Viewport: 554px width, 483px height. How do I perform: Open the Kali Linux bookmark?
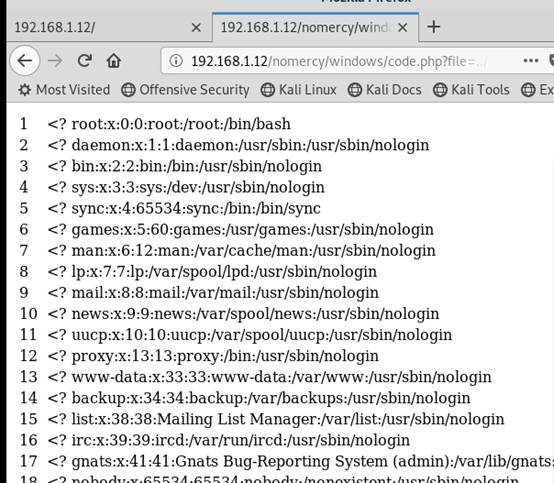click(299, 90)
